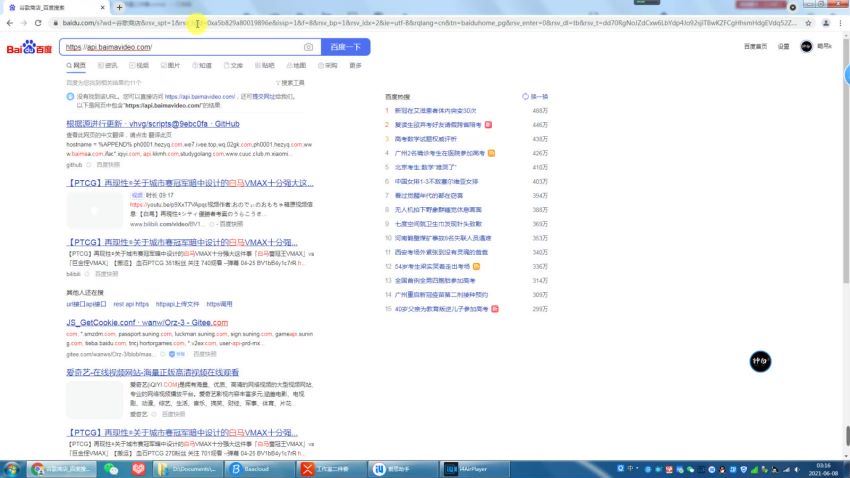The height and width of the screenshot is (478, 850).
Task: Open a new browser tab with plus button
Action: (x=119, y=7)
